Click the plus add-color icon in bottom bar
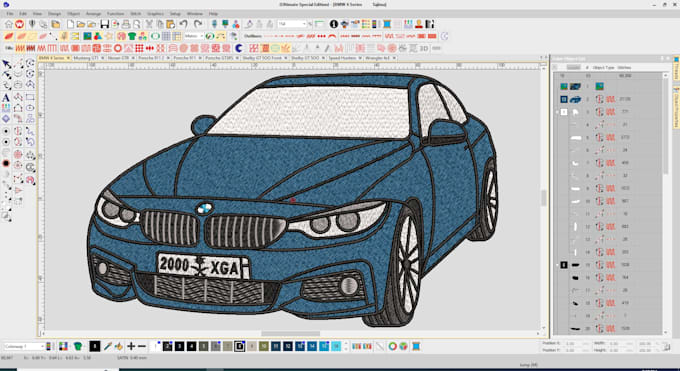The width and height of the screenshot is (680, 371). [x=131, y=346]
